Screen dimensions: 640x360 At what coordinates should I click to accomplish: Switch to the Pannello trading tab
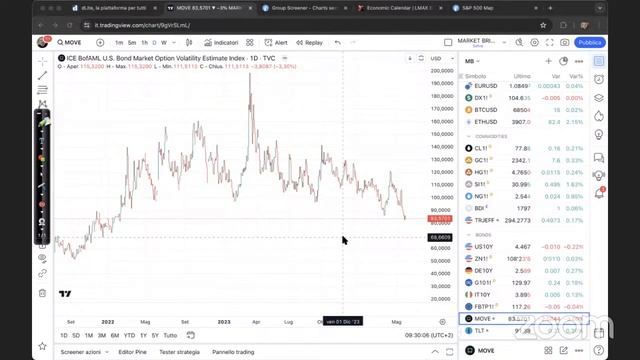(233, 352)
